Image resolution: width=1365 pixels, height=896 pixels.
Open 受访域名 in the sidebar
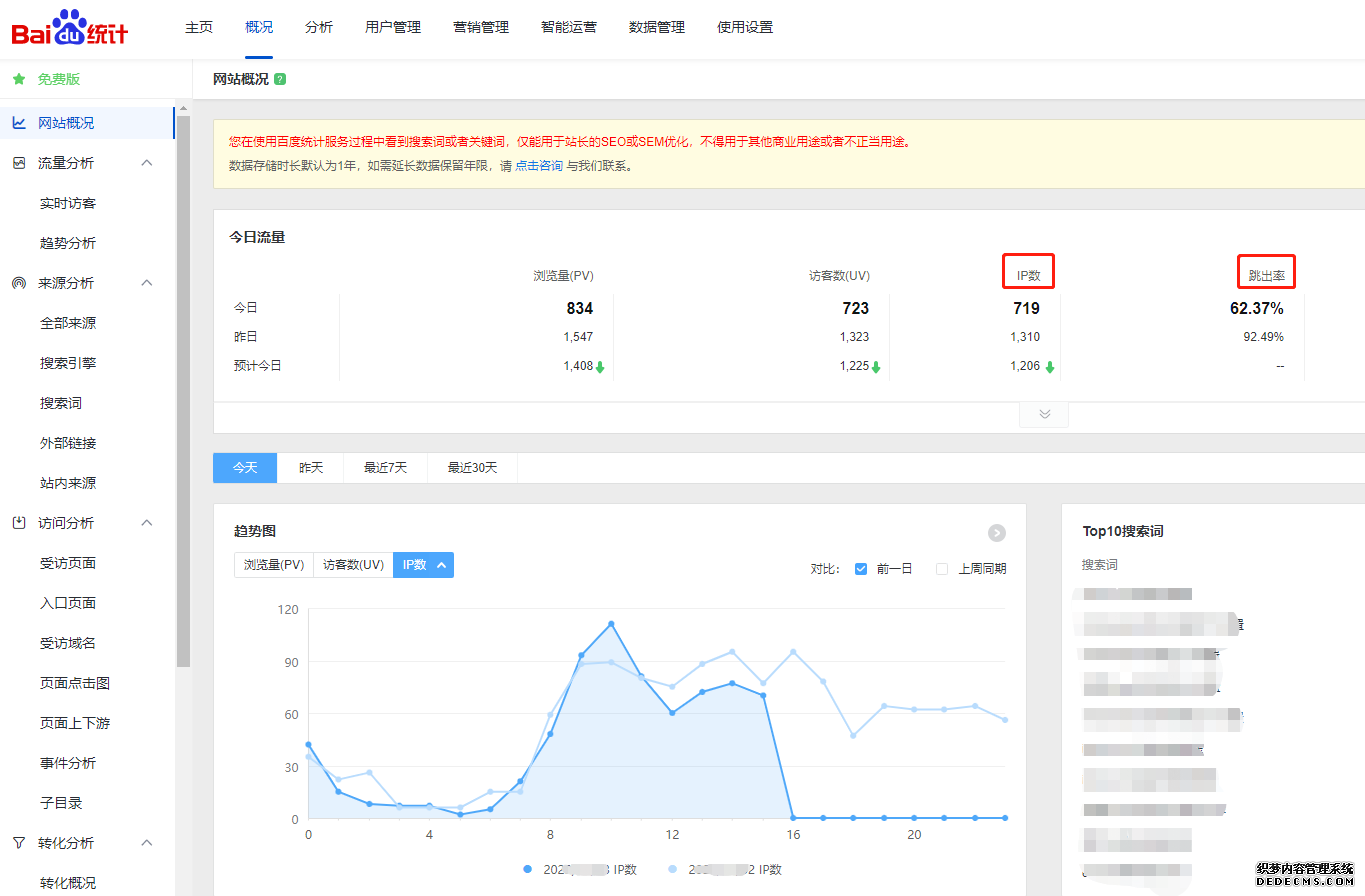point(68,643)
